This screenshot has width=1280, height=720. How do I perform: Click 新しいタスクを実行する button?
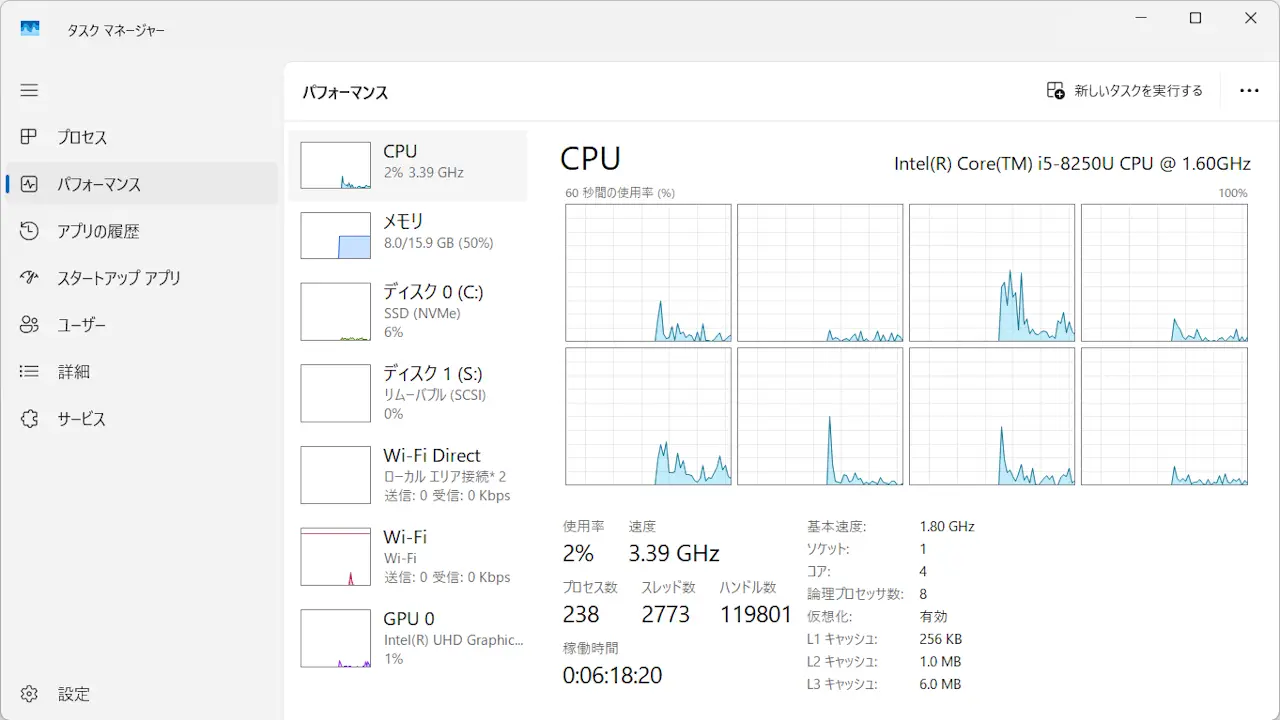[1124, 91]
